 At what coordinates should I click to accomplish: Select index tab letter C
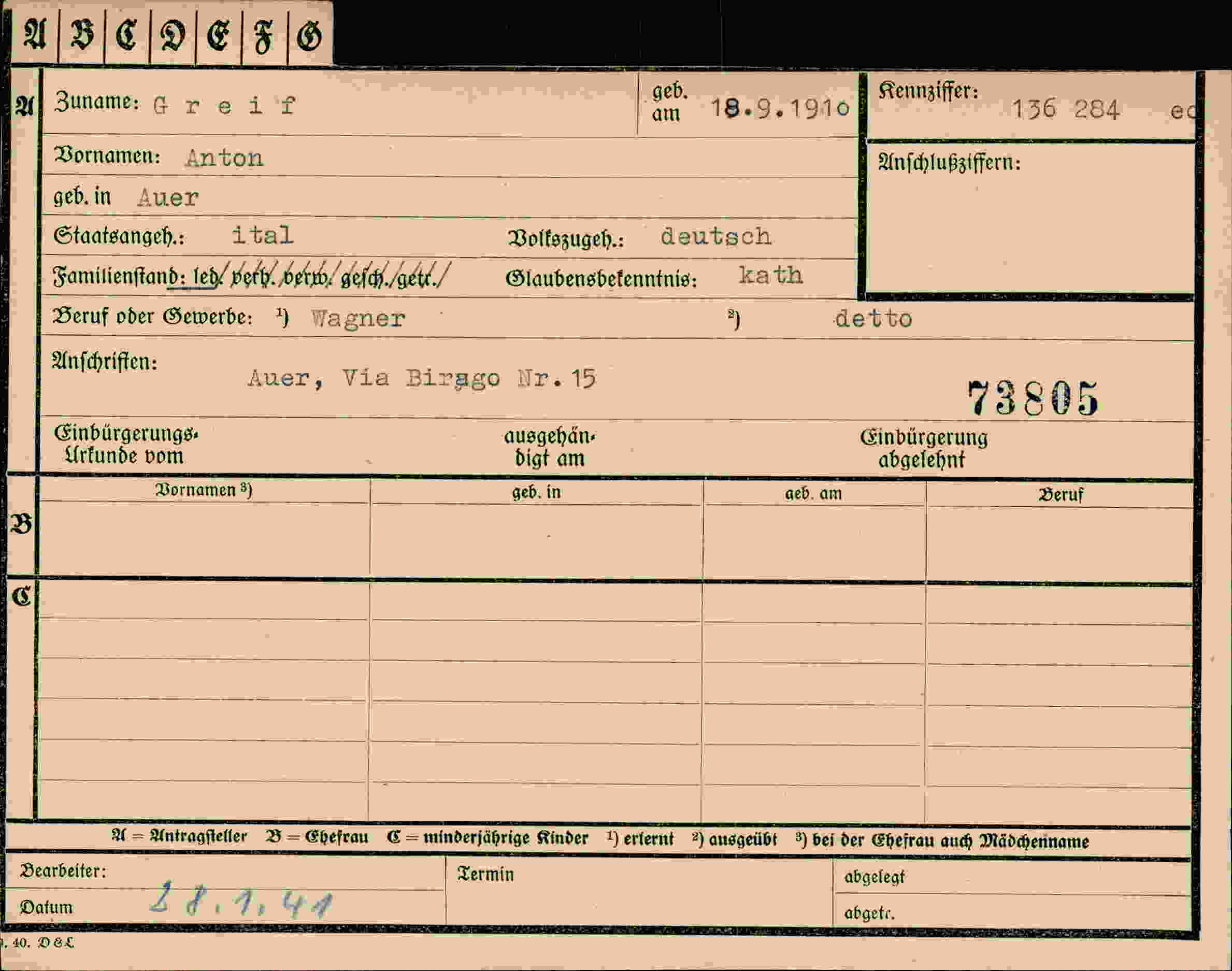click(127, 34)
